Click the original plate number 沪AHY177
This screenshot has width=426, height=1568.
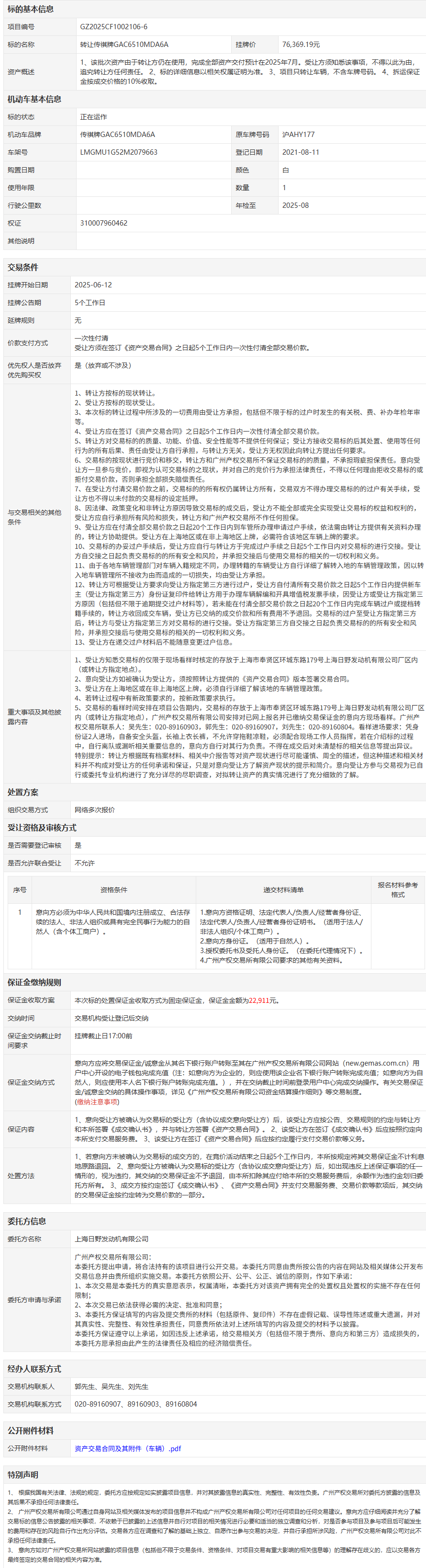(298, 135)
